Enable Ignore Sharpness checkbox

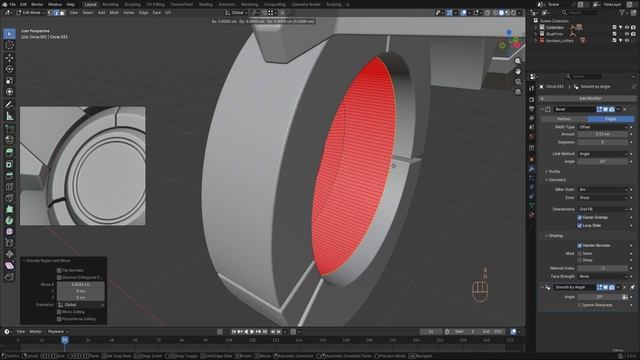click(x=580, y=305)
